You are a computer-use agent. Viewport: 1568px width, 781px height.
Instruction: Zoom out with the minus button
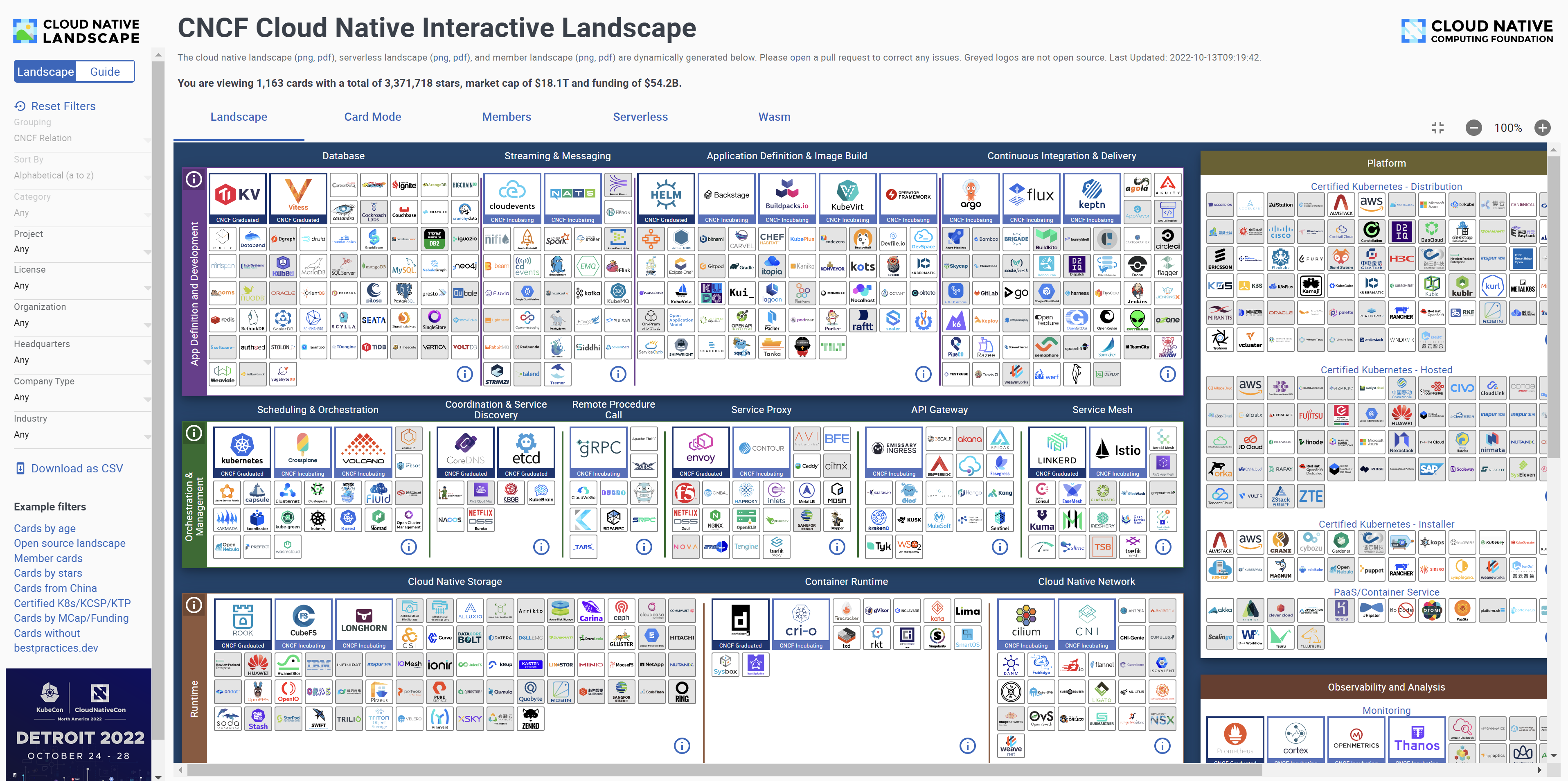point(1473,128)
